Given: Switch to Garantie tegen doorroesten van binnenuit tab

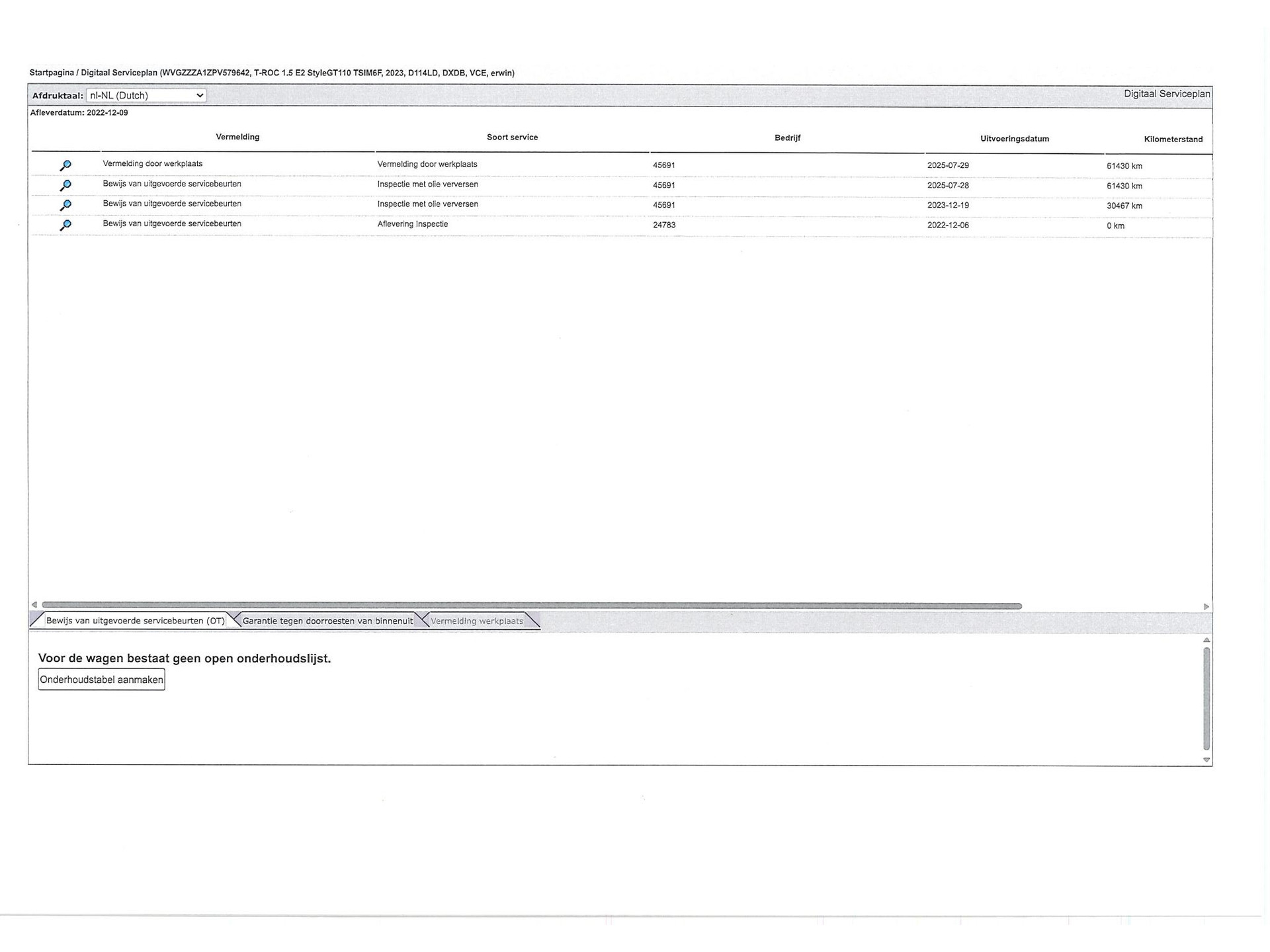Looking at the screenshot, I should coord(327,621).
